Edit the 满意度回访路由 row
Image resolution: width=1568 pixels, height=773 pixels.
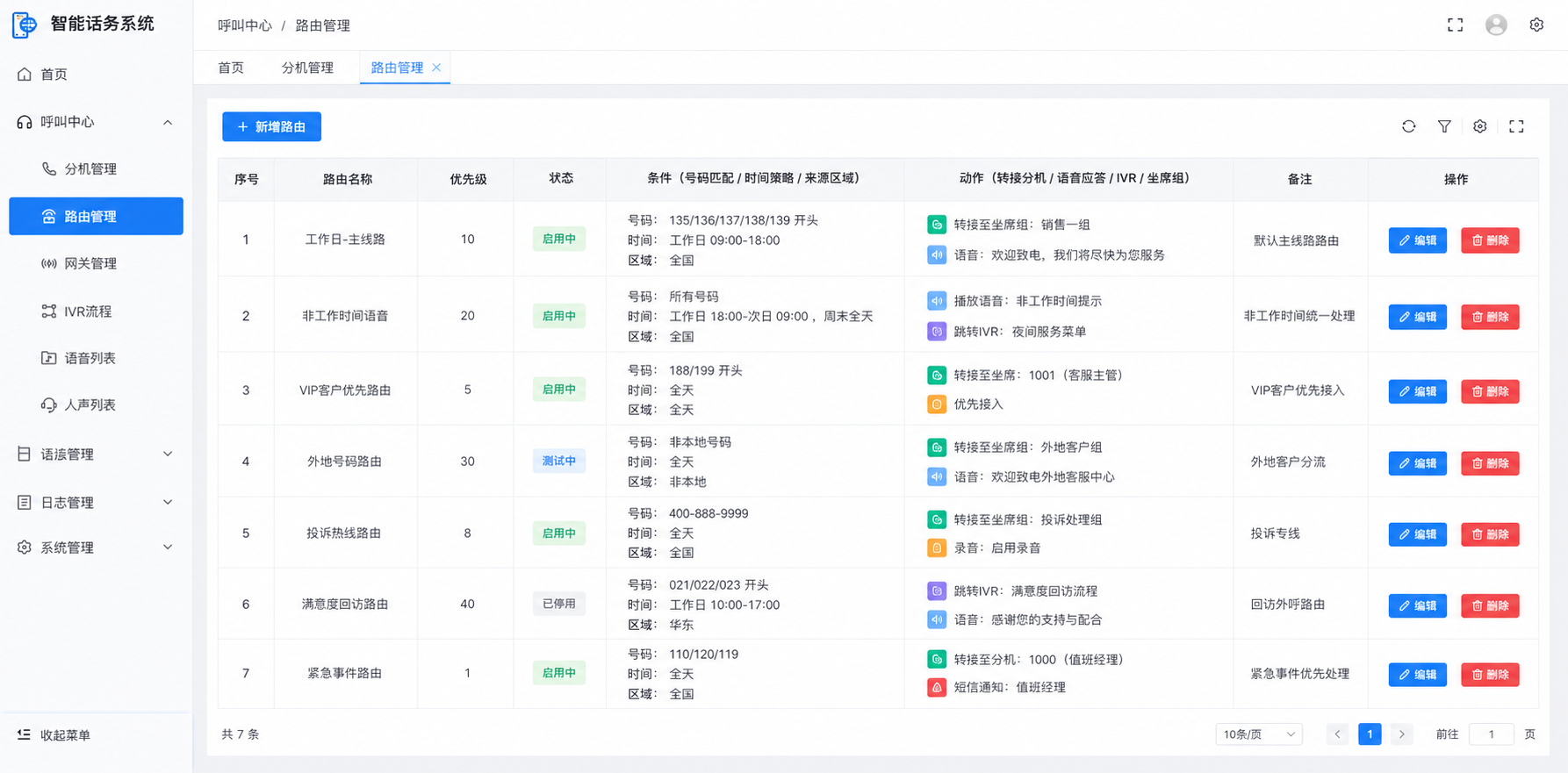click(1417, 605)
